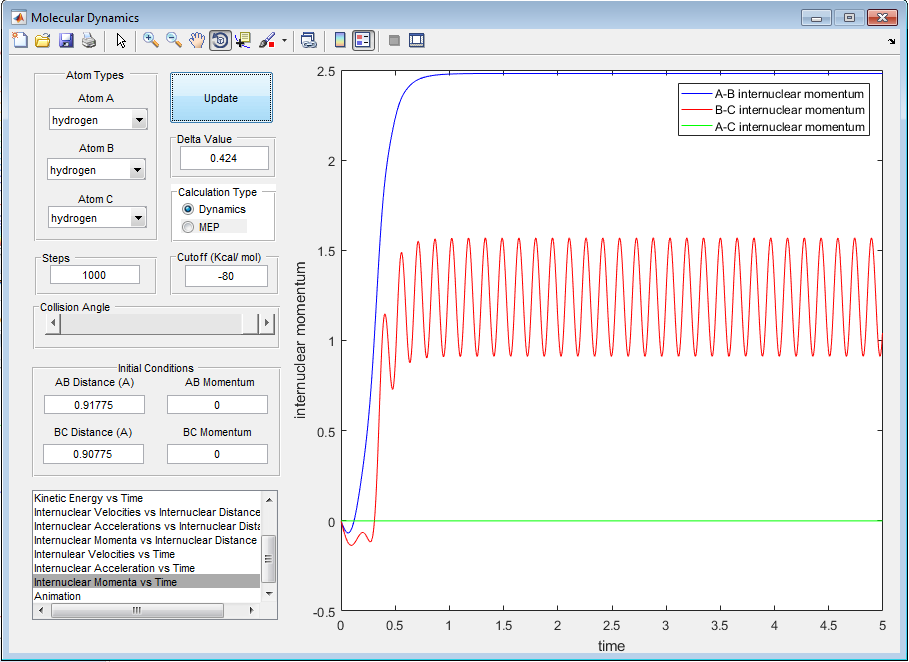This screenshot has width=909, height=662.
Task: Select the Zoom Out magnifier tool
Action: coord(174,41)
